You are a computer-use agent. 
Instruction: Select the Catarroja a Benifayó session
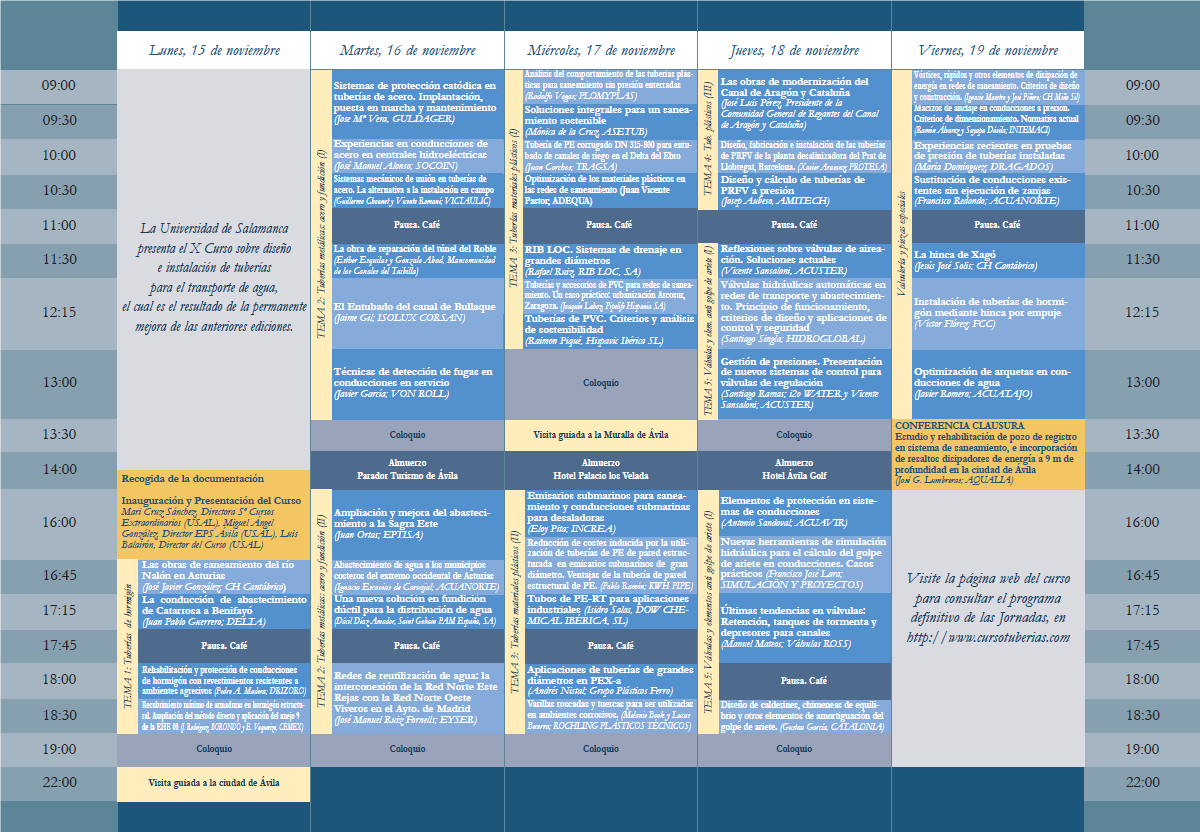point(223,611)
